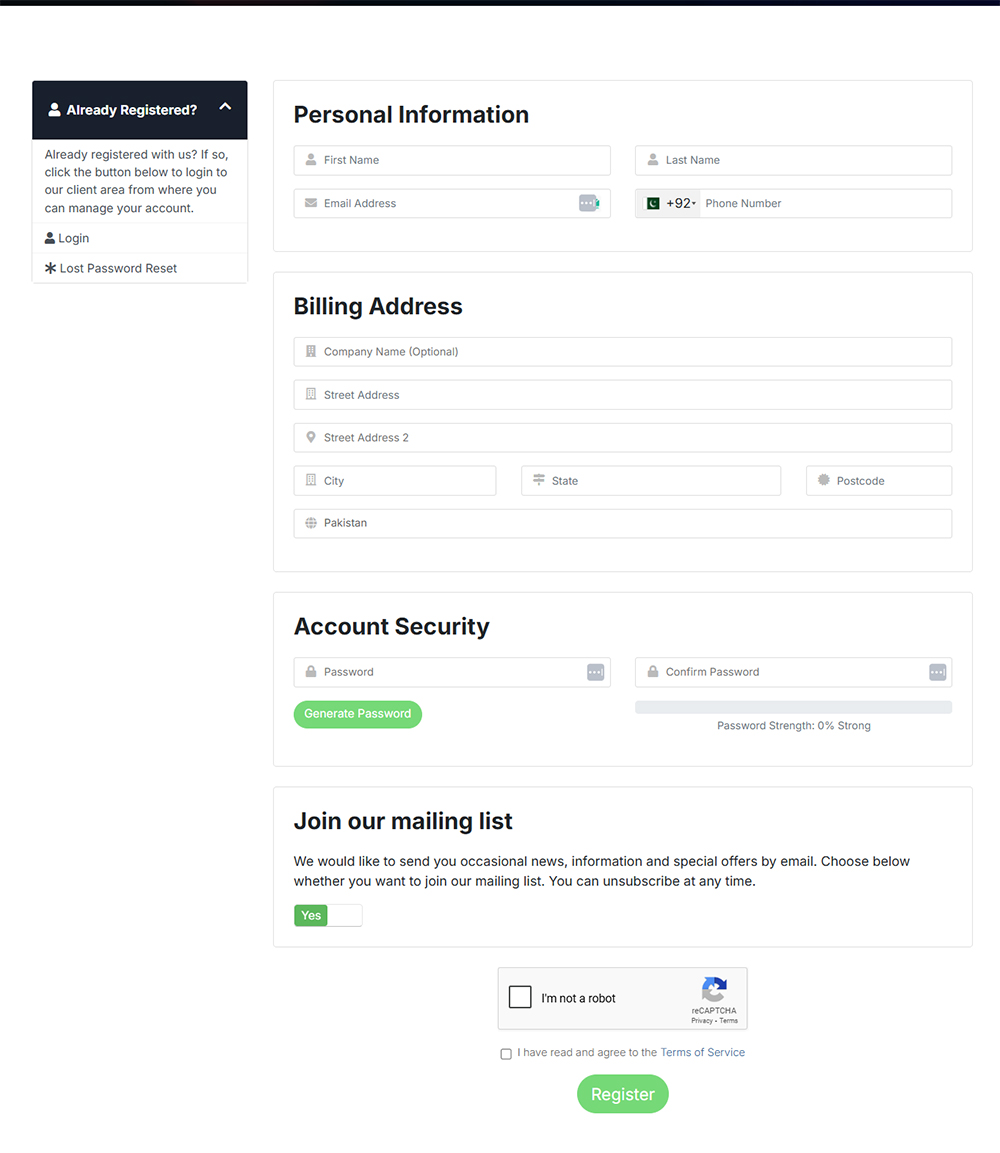Open the Pakistan country dropdown
1000x1153 pixels.
(622, 523)
